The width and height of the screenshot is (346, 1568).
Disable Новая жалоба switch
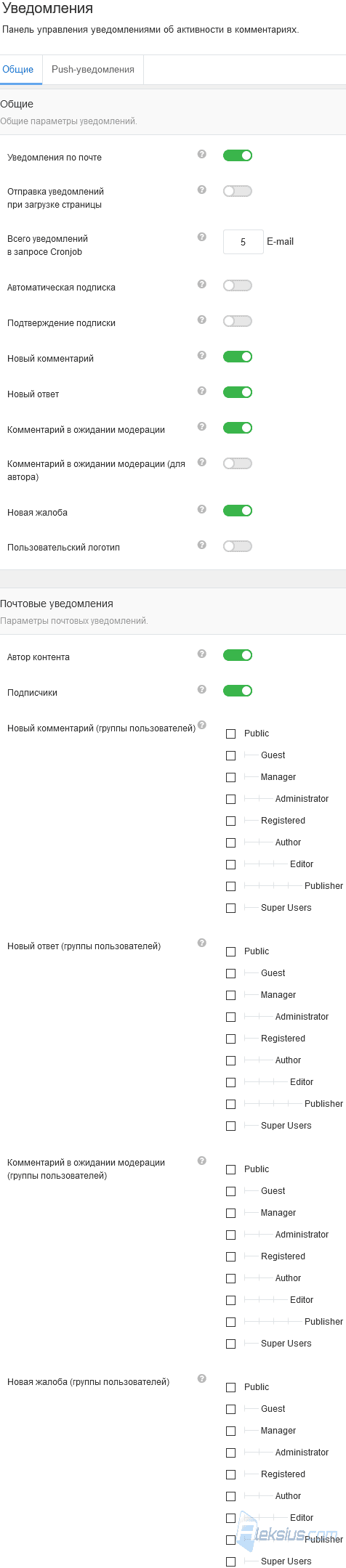point(238,511)
